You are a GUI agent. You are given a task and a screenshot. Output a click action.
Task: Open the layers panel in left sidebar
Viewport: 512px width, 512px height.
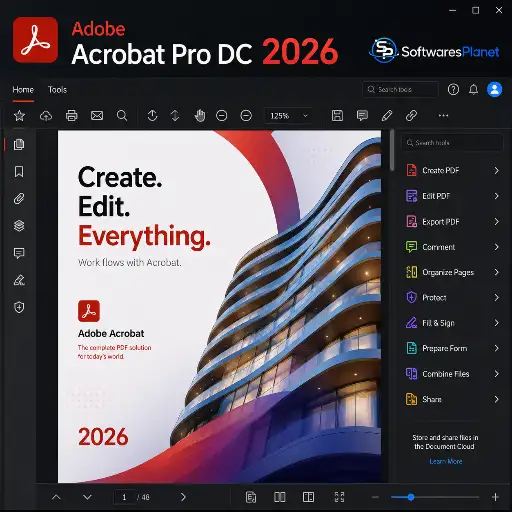point(19,226)
